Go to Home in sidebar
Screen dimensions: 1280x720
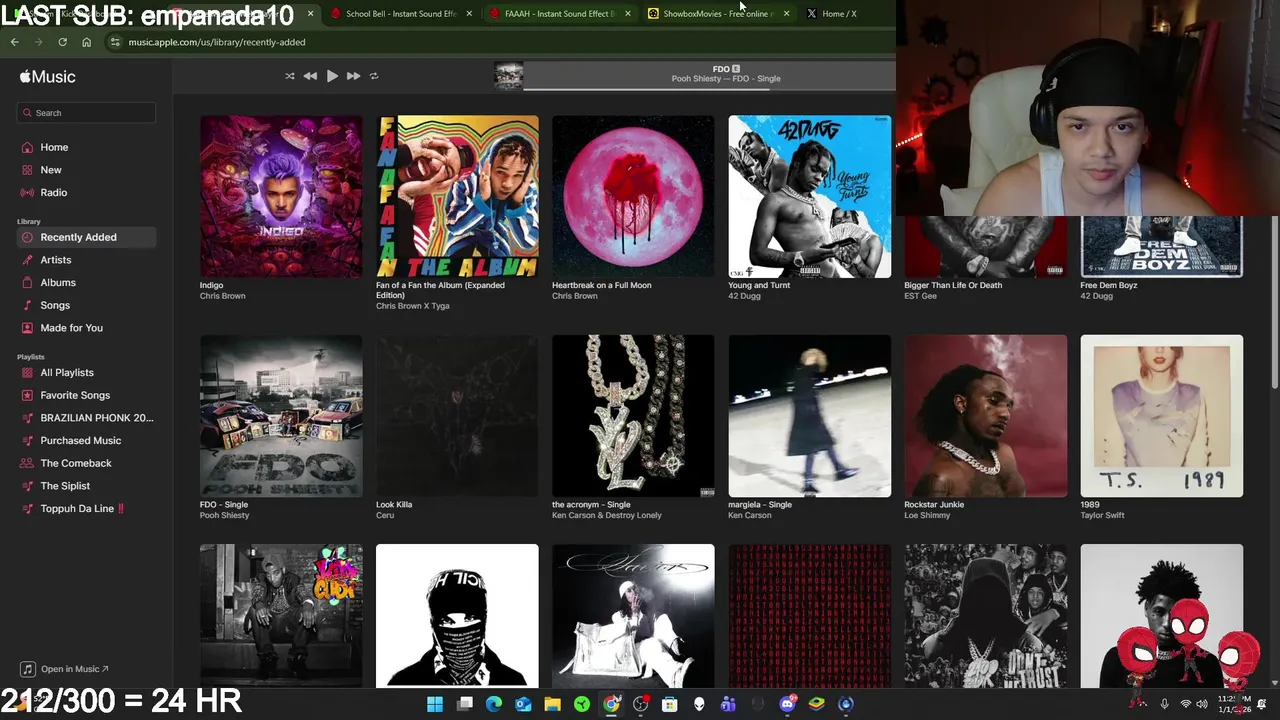coord(86,147)
